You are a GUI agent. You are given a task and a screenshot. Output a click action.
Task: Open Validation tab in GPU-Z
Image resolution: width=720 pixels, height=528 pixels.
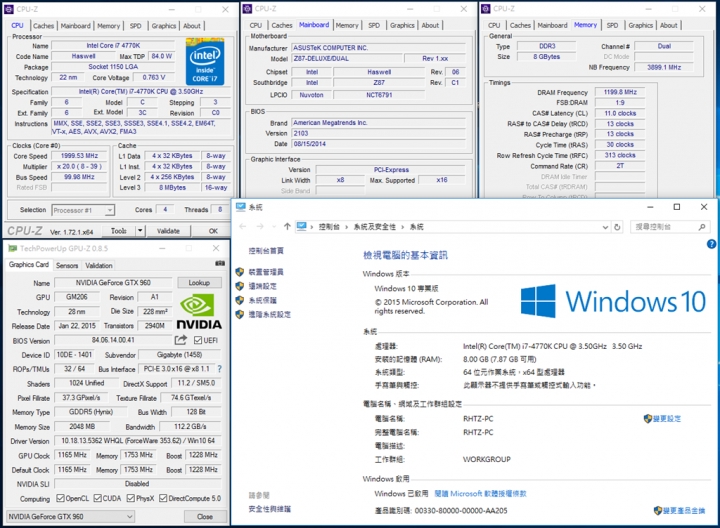(x=99, y=265)
